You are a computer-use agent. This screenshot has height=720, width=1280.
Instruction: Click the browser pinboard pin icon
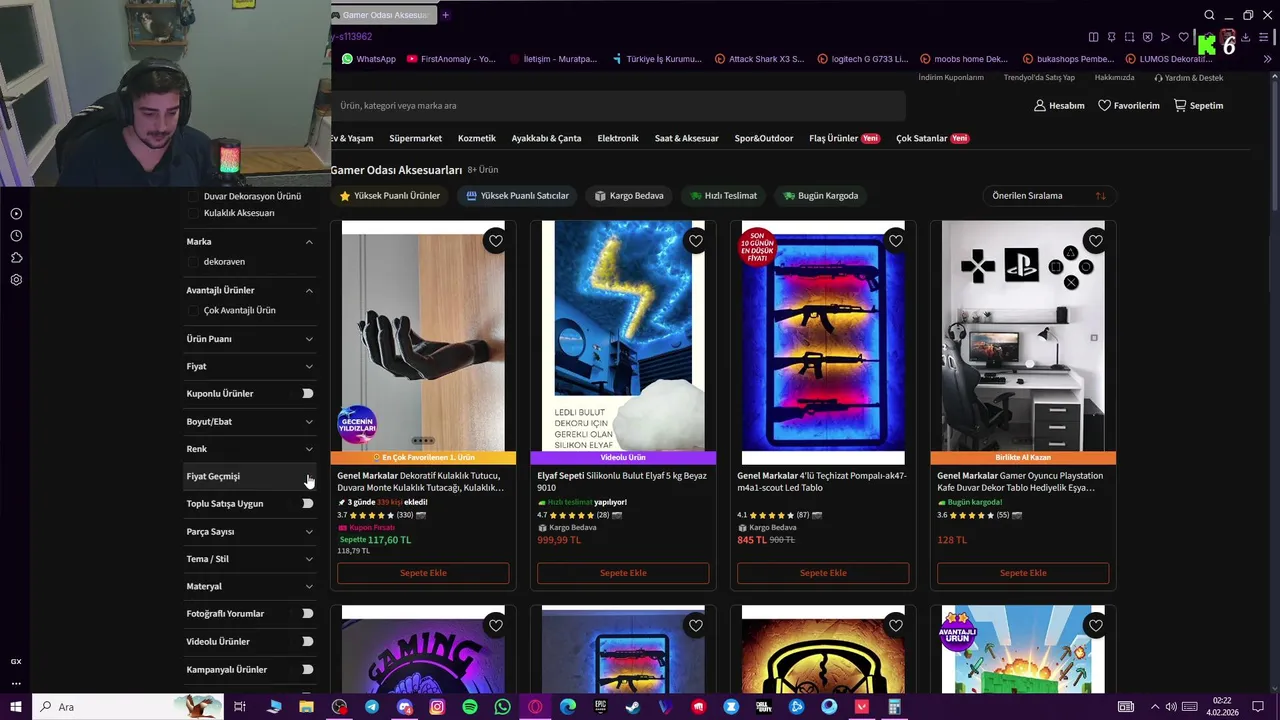[x=1111, y=37]
